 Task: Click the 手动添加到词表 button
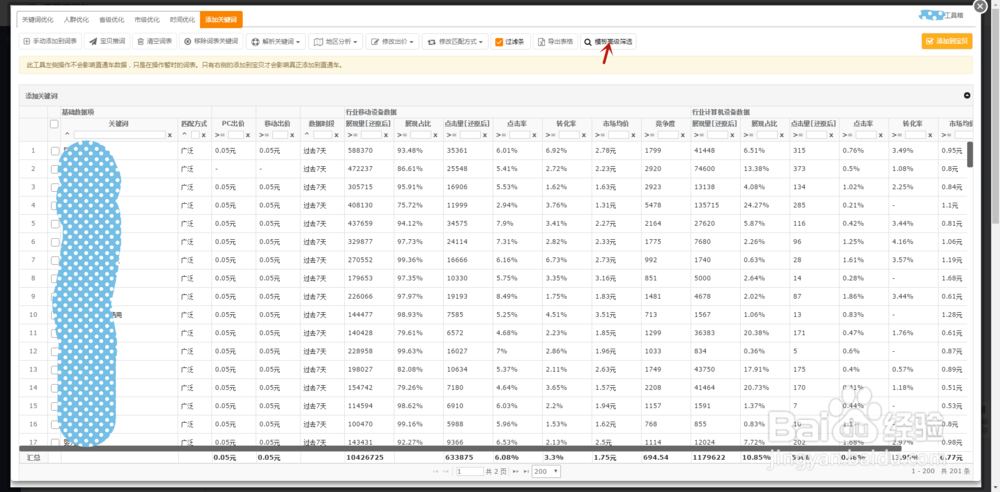(50, 41)
